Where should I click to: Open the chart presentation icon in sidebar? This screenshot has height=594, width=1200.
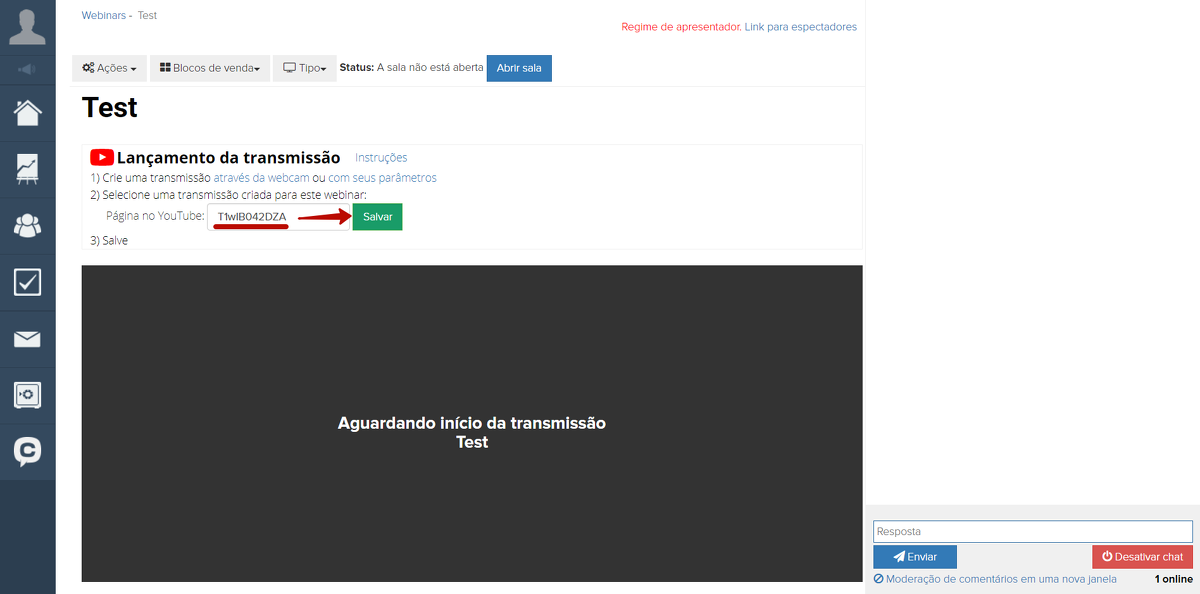[x=27, y=169]
